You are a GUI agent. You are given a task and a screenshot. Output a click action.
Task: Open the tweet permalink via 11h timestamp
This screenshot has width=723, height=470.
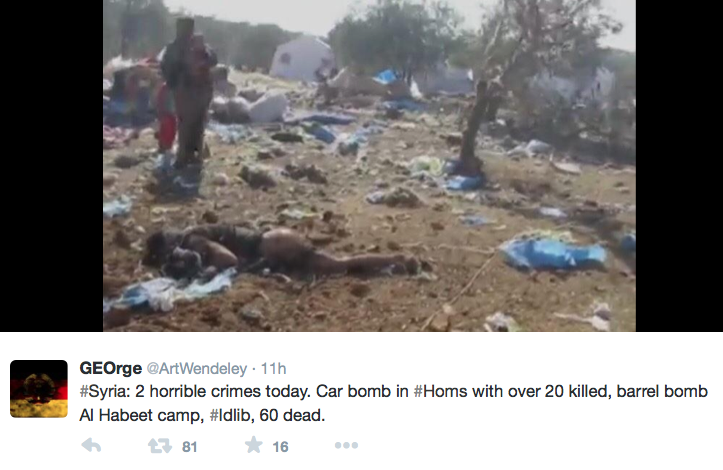273,369
